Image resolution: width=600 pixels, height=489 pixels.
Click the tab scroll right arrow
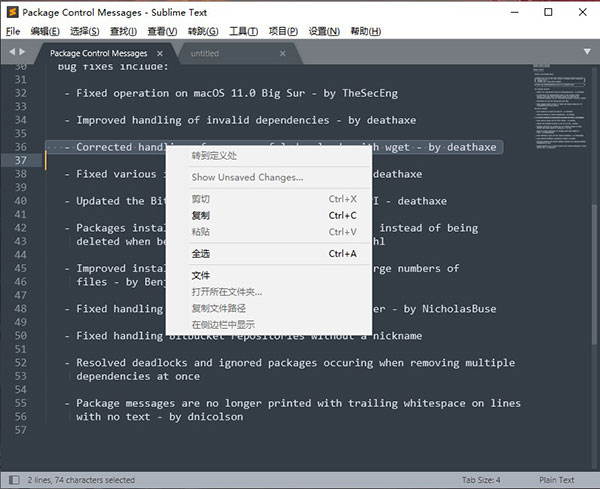(22, 52)
